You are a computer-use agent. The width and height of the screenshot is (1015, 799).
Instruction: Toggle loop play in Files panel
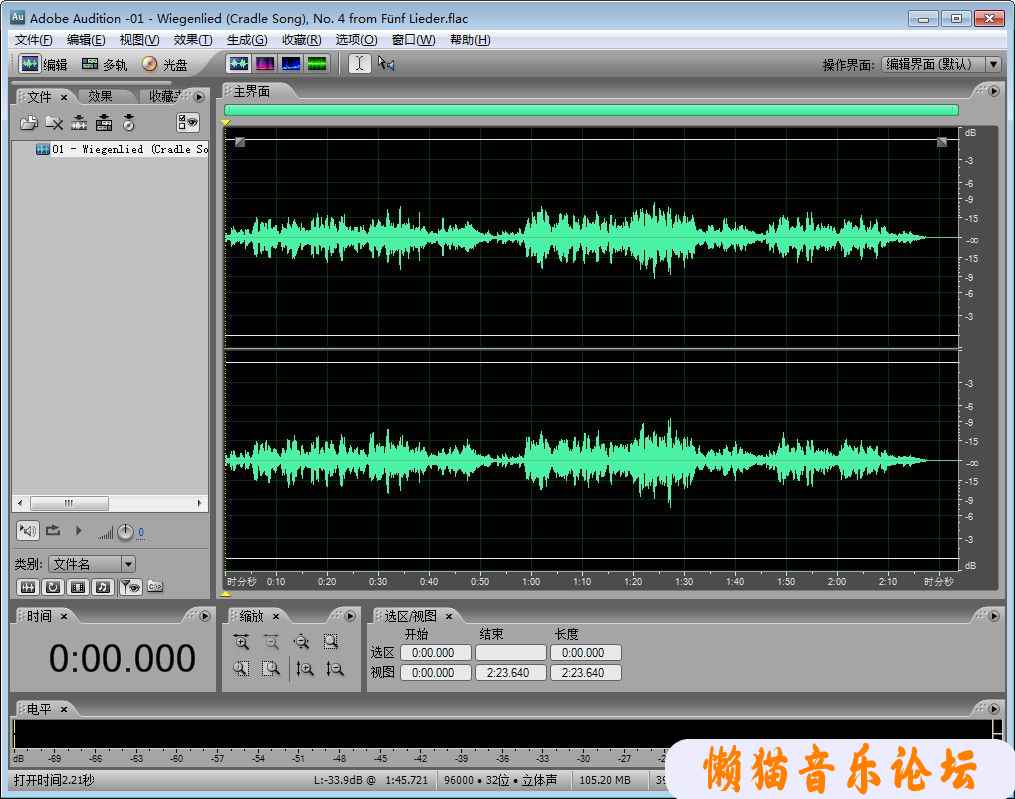coord(53,531)
